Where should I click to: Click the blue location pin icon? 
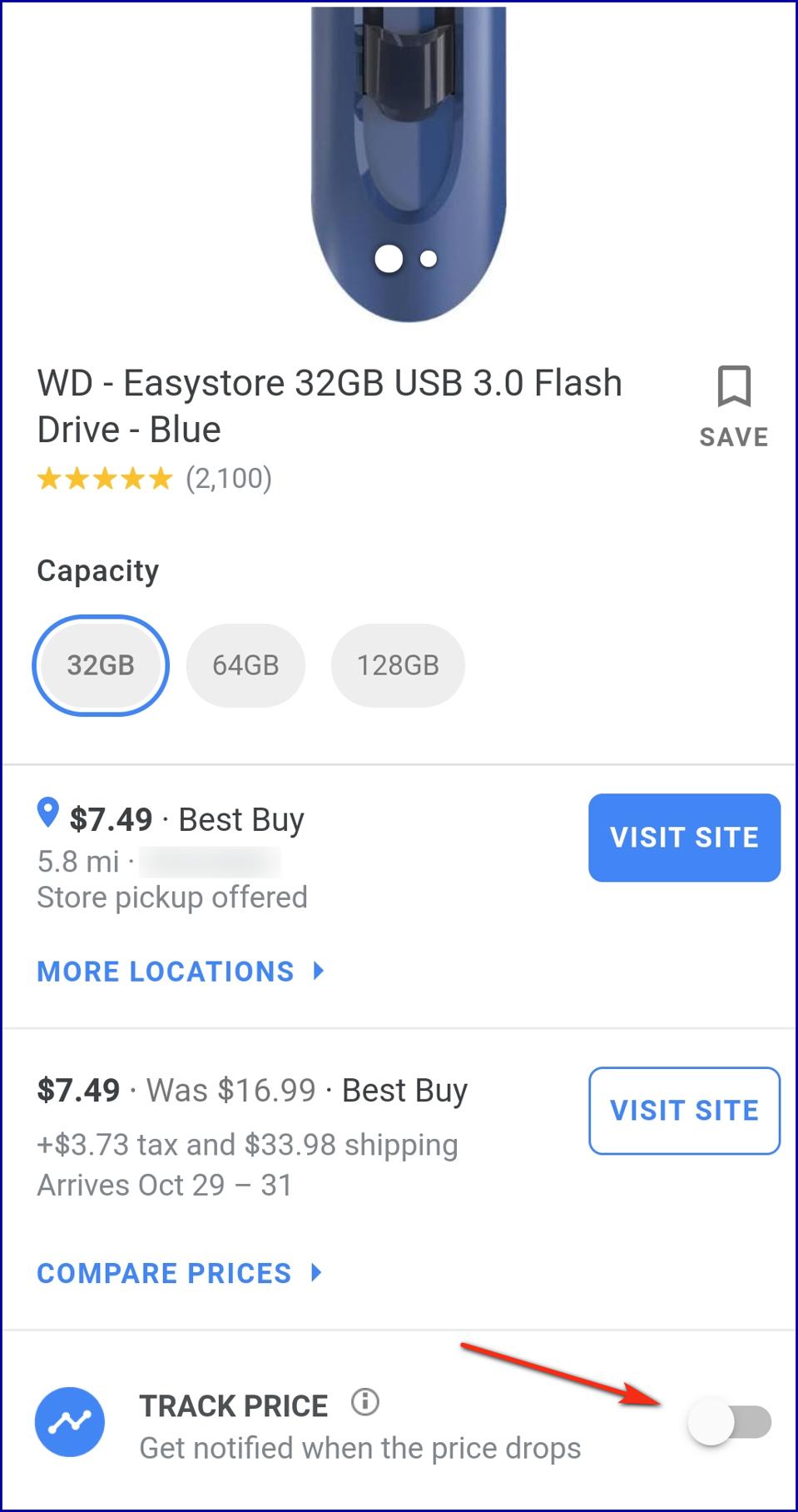tap(48, 813)
